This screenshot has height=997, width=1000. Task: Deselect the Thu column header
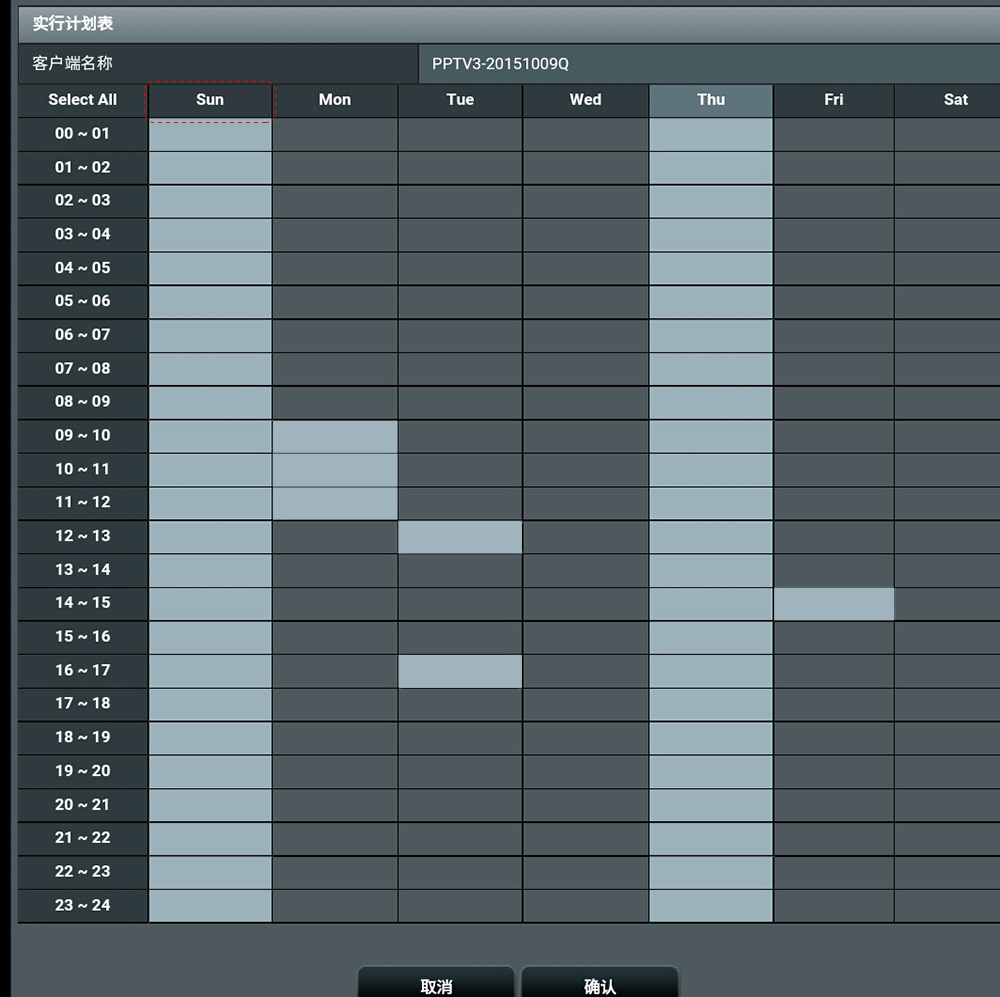pyautogui.click(x=711, y=100)
